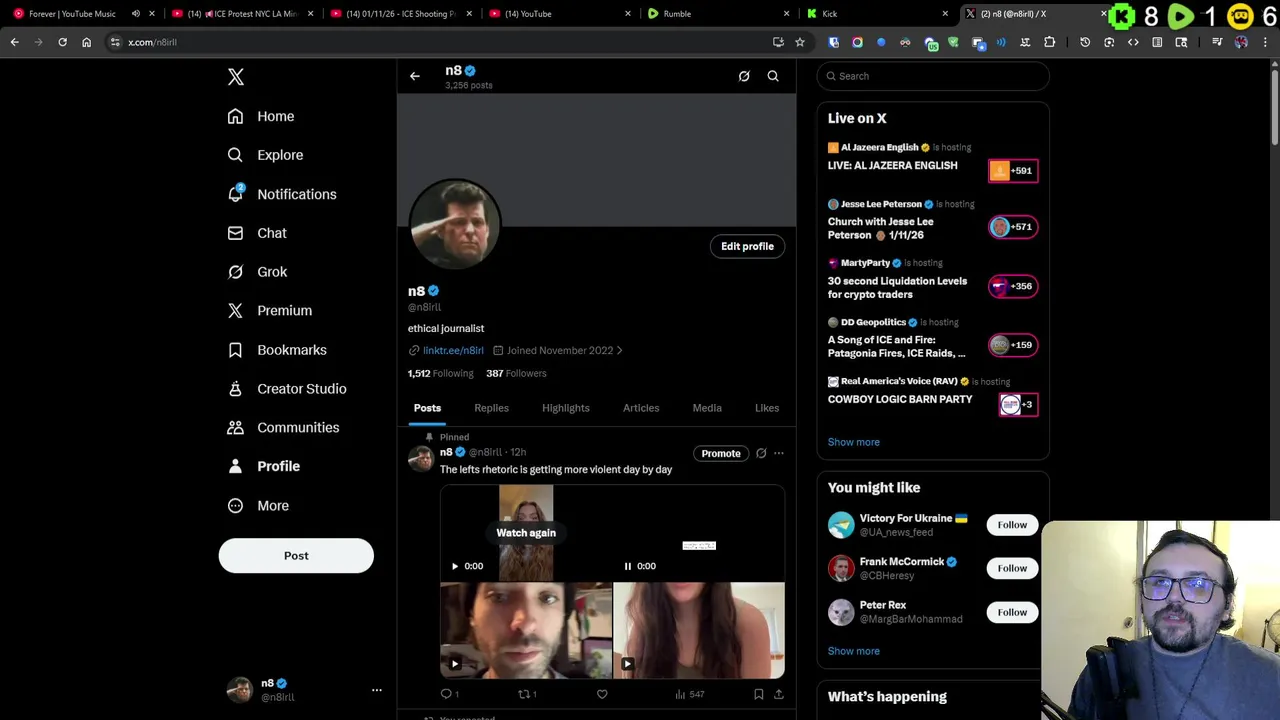The image size is (1280, 720).
Task: Share the pinned post
Action: (x=779, y=694)
